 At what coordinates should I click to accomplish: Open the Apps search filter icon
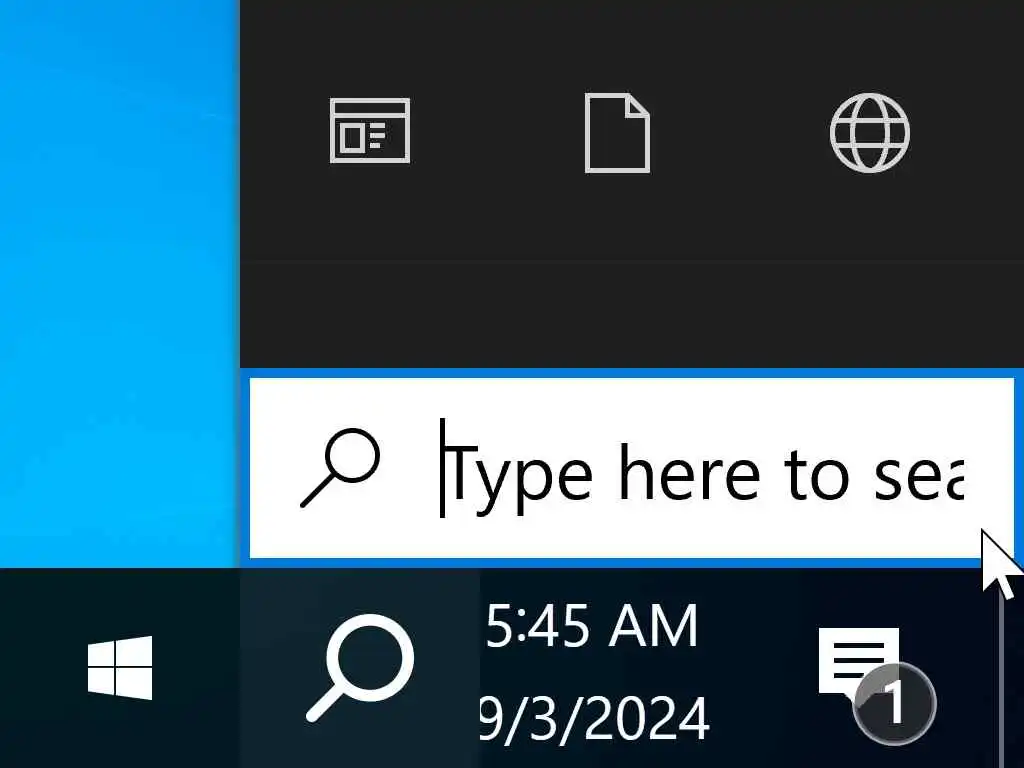coord(370,131)
